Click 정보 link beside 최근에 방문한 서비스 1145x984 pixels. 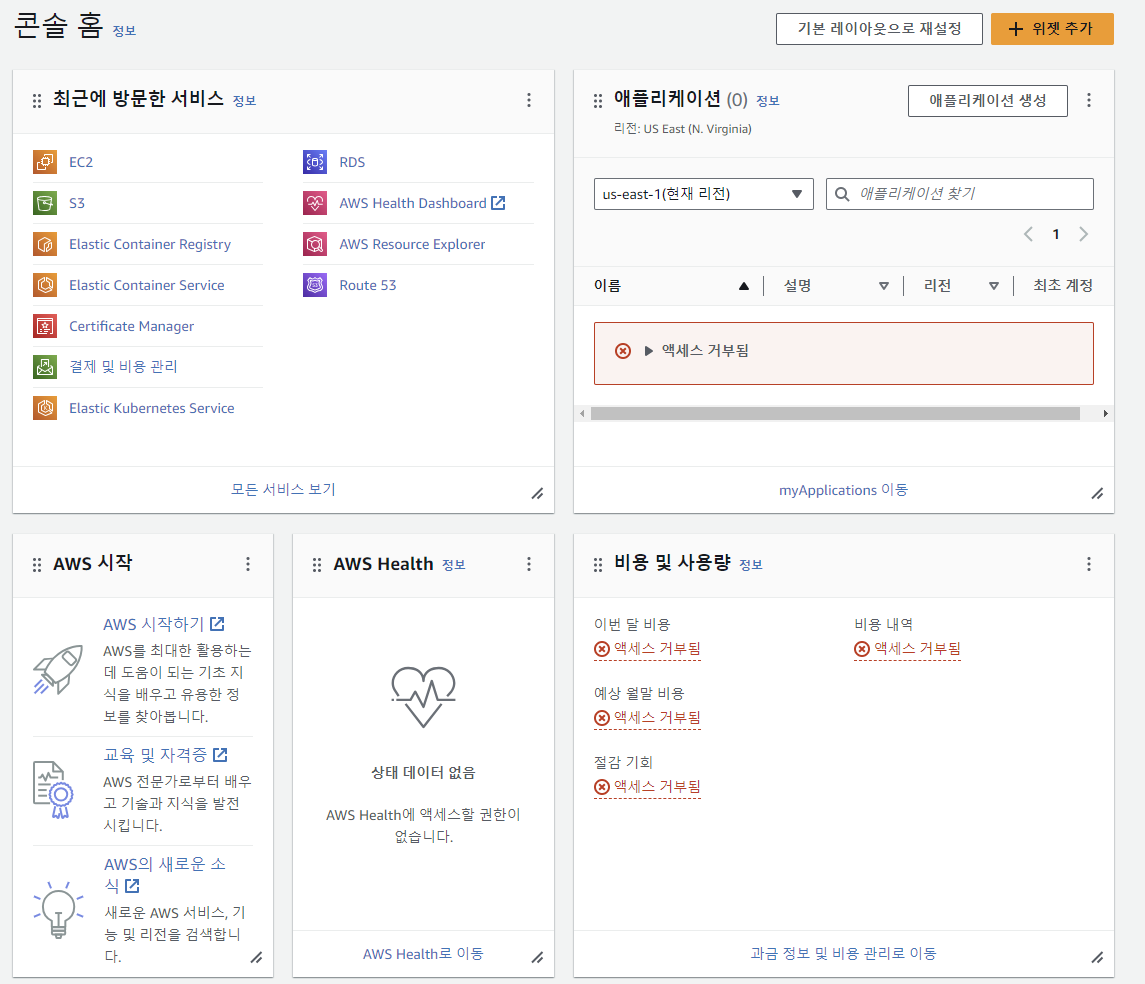(245, 101)
